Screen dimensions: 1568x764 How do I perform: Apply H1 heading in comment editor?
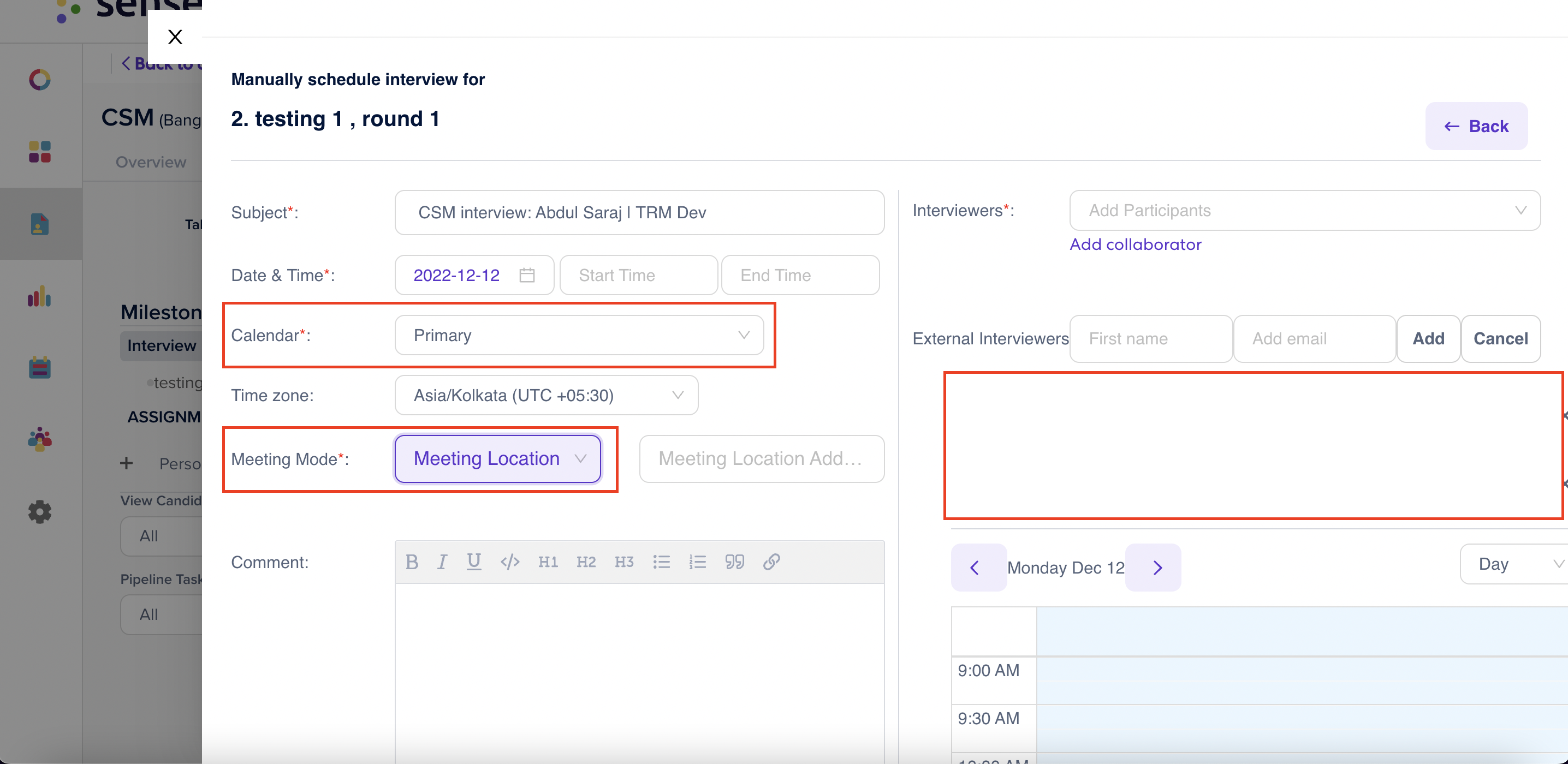548,562
